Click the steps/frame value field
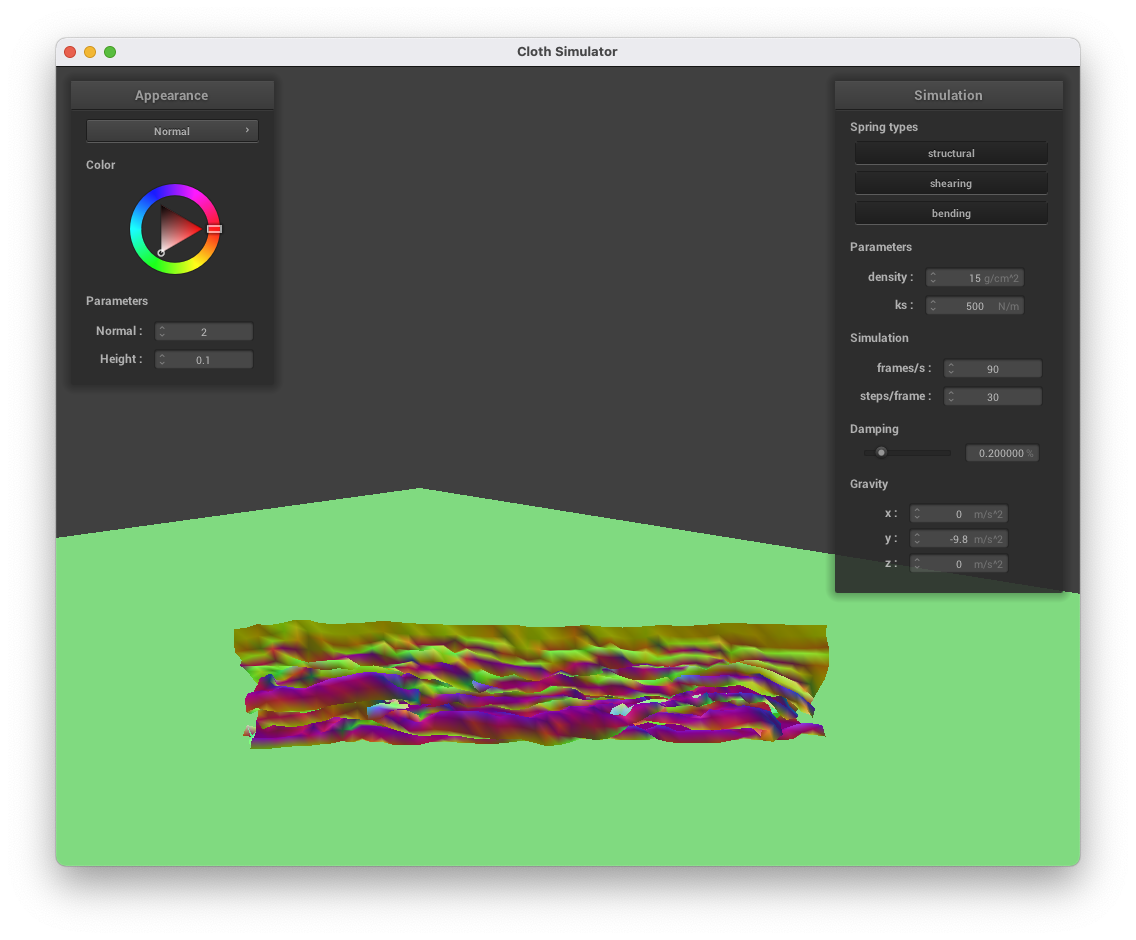Image resolution: width=1136 pixels, height=940 pixels. 993,397
